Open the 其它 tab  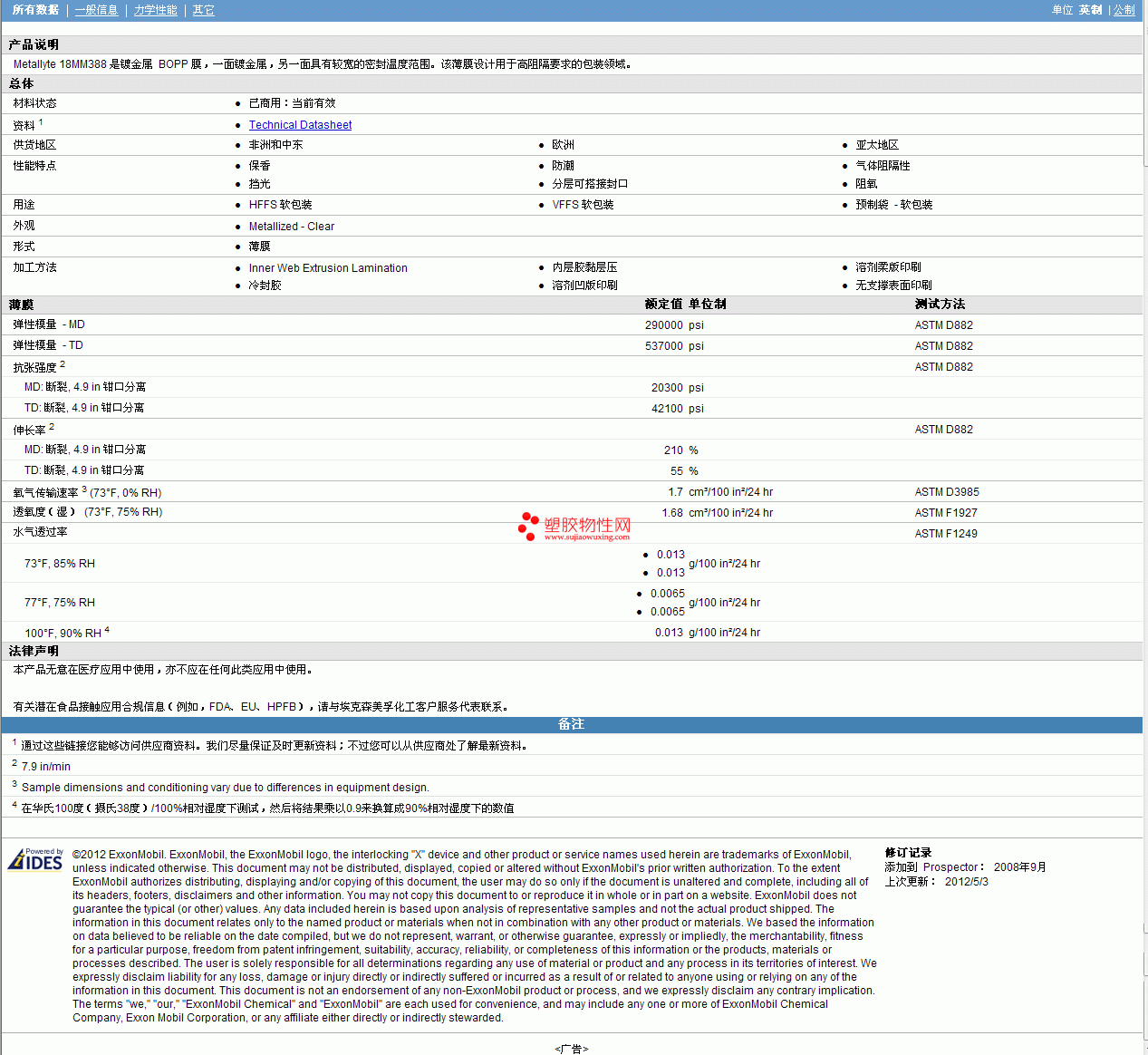(x=203, y=10)
